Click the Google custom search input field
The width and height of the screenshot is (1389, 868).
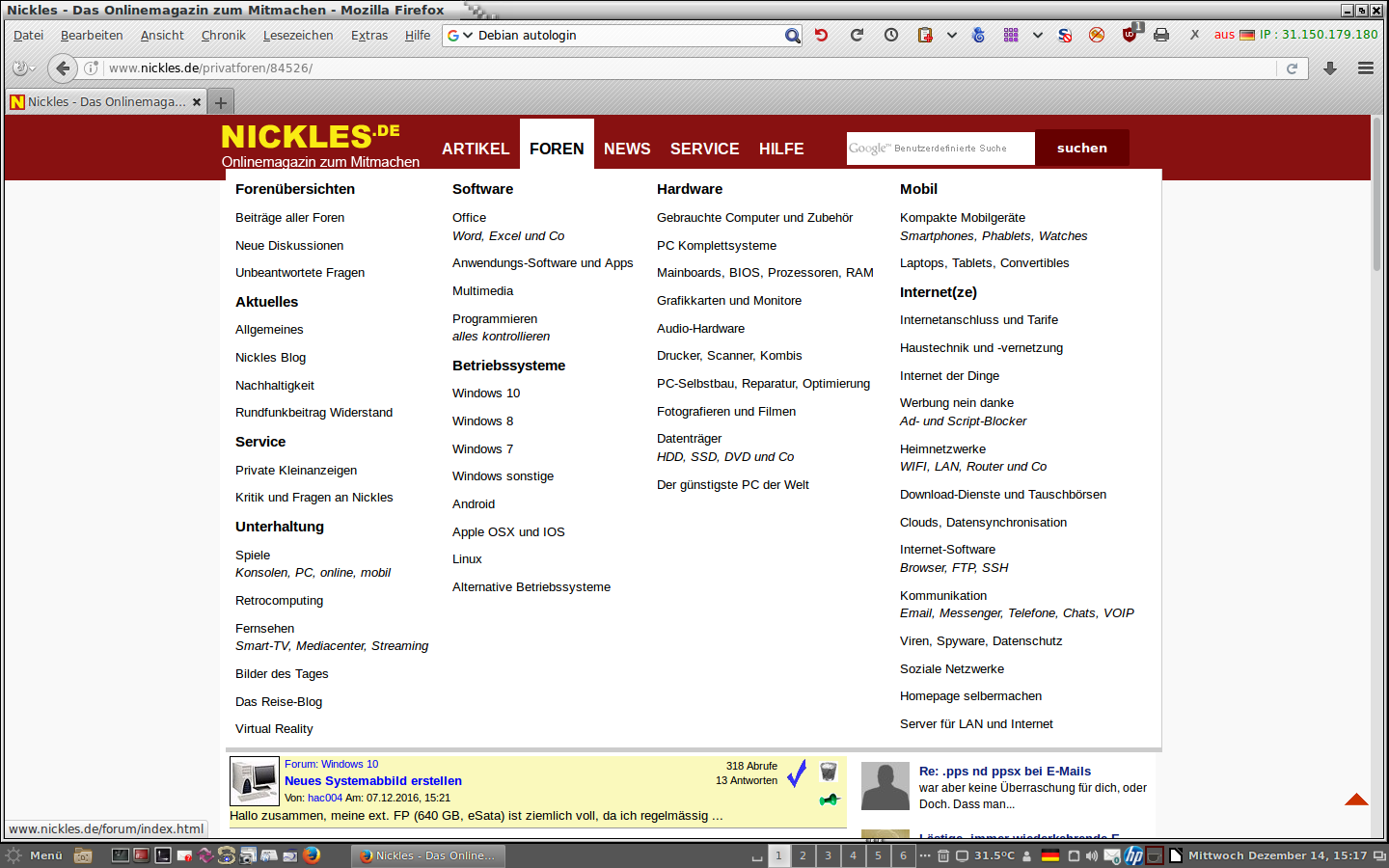click(x=940, y=149)
